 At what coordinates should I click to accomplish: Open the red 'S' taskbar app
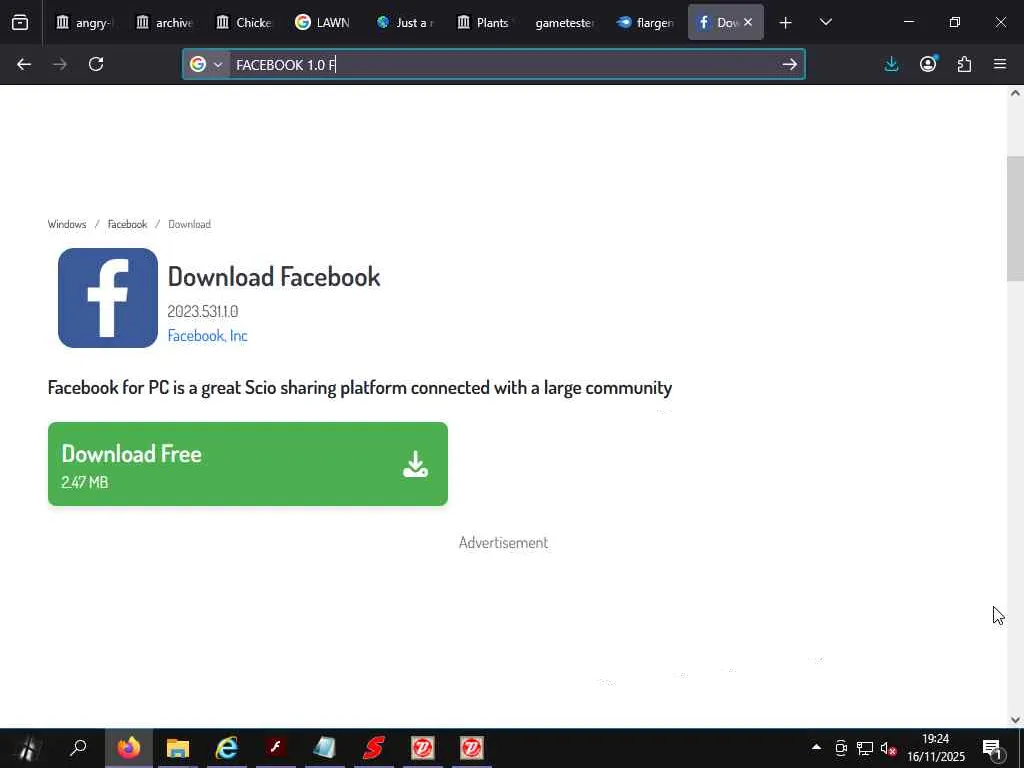click(374, 748)
